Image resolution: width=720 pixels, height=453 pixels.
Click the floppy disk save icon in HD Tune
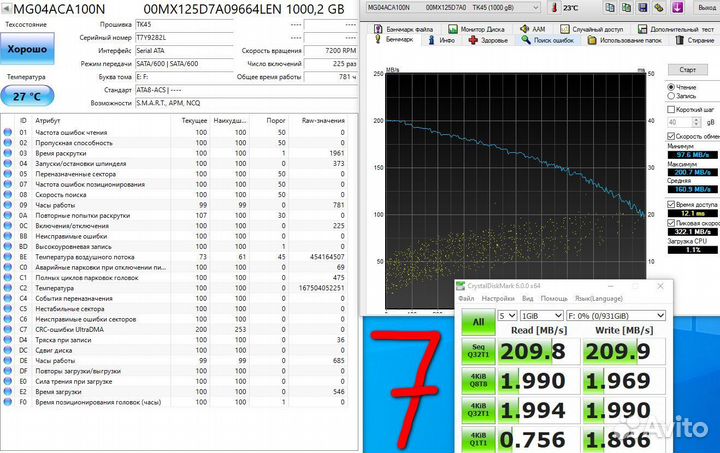point(643,7)
